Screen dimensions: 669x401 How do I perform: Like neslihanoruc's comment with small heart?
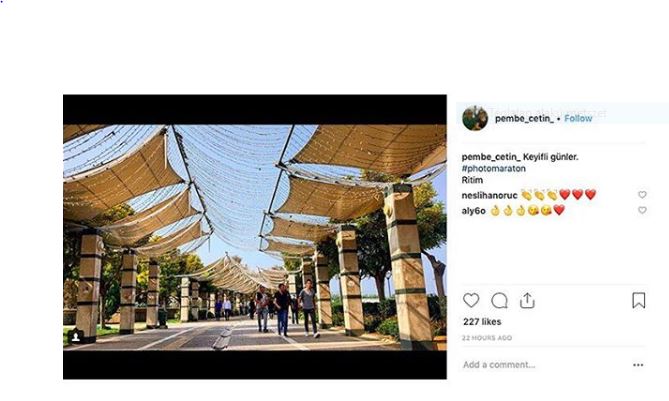[x=642, y=195]
